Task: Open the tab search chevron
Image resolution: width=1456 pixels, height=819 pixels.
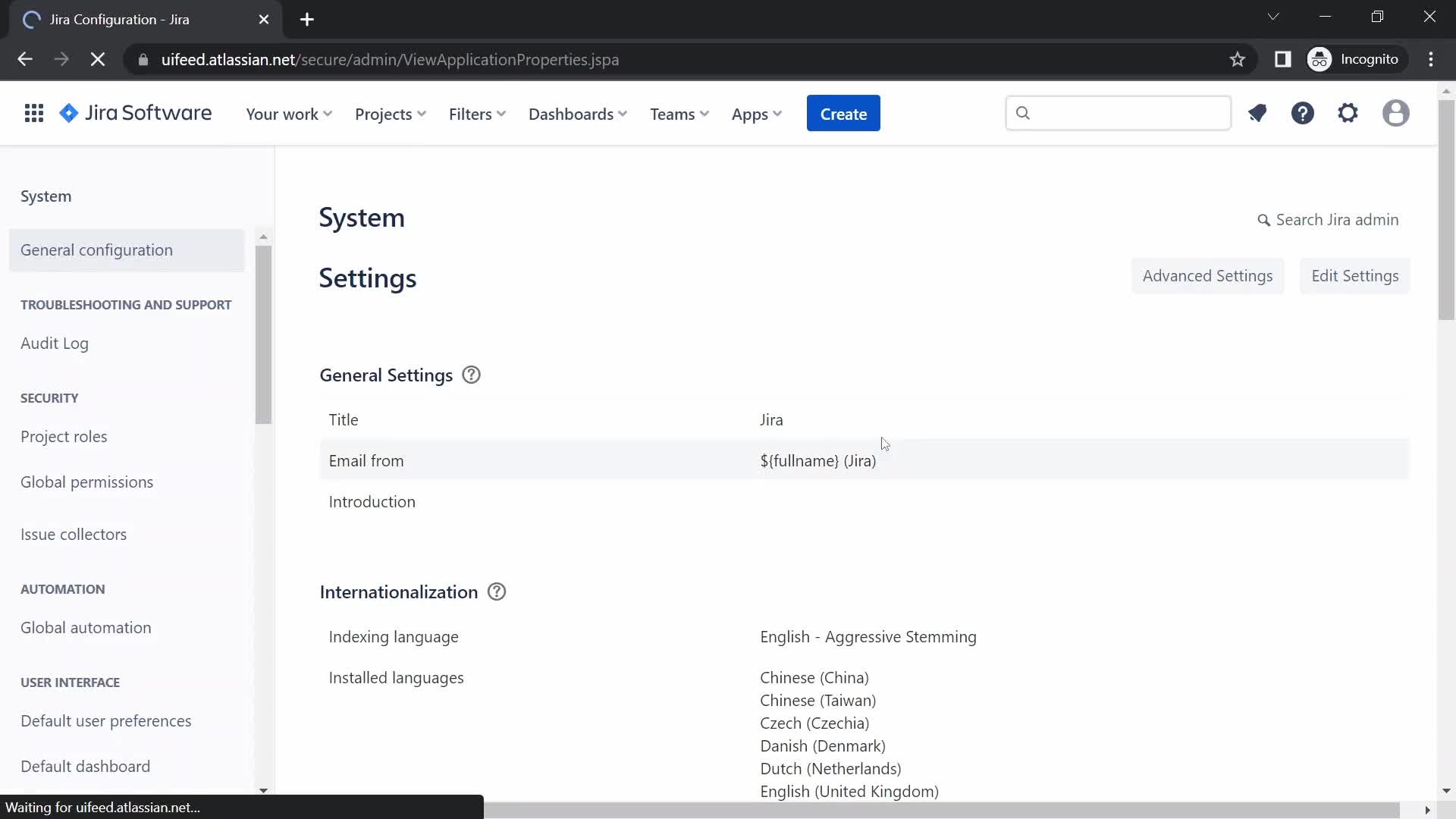Action: 1273,17
